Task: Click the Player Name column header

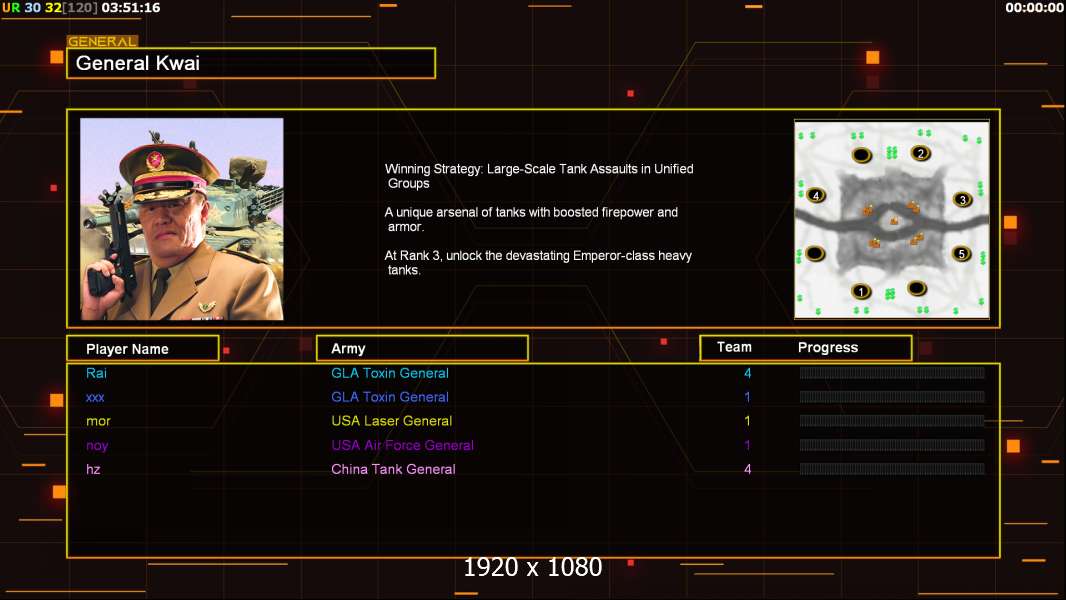Action: point(143,349)
